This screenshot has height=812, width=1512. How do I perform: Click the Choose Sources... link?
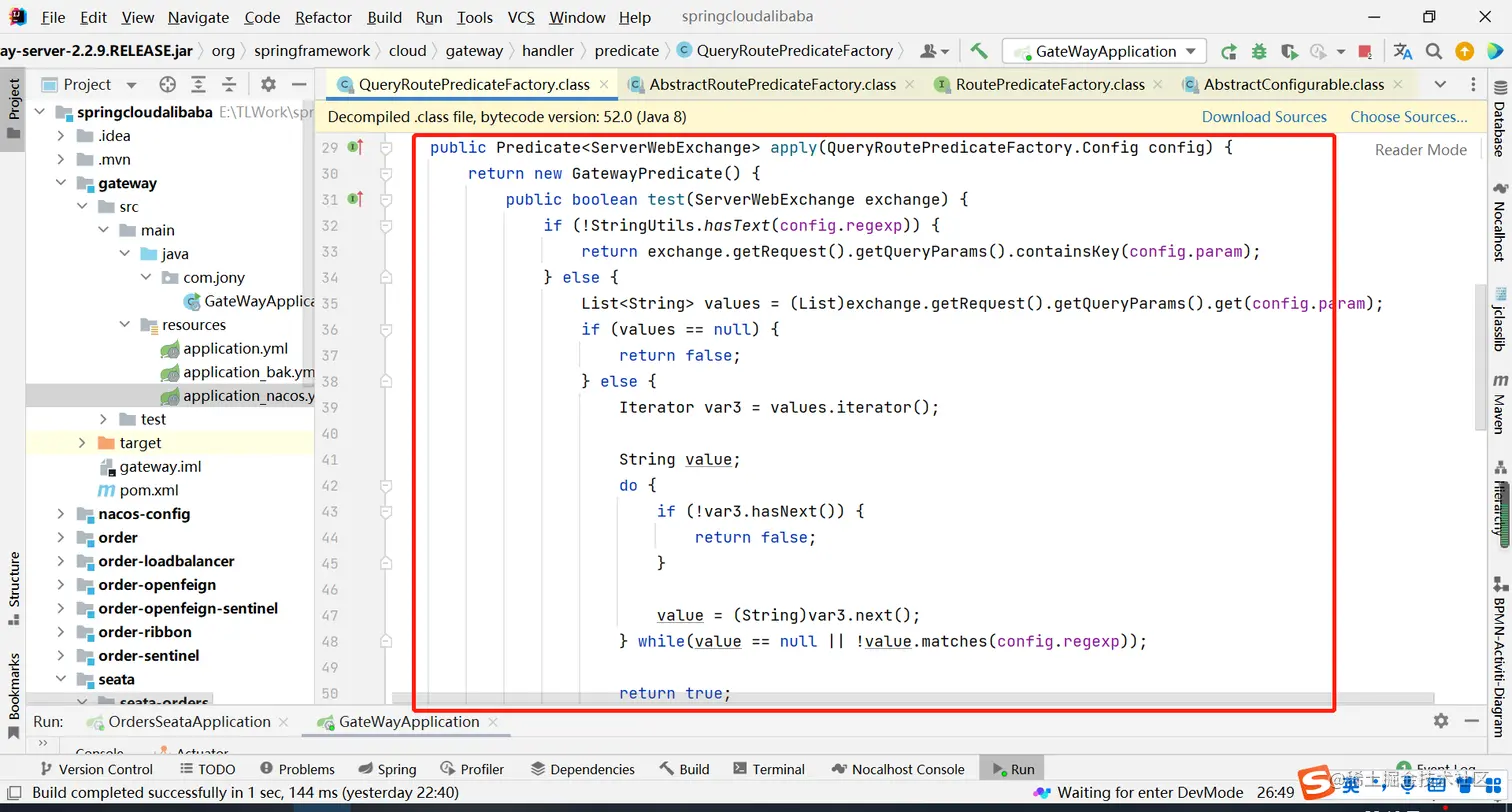point(1409,117)
